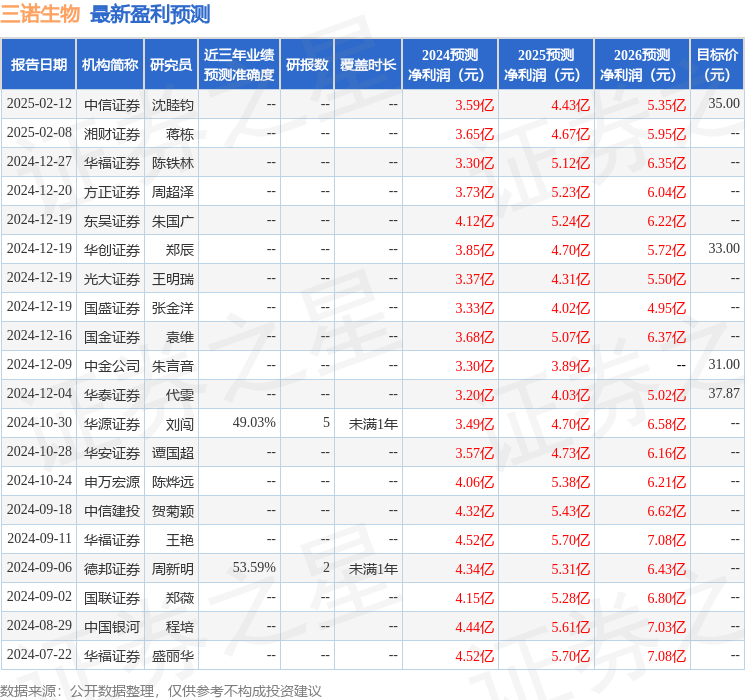This screenshot has height=700, width=745.
Task: Select the 2025预测净利润 column header
Action: pyautogui.click(x=546, y=64)
